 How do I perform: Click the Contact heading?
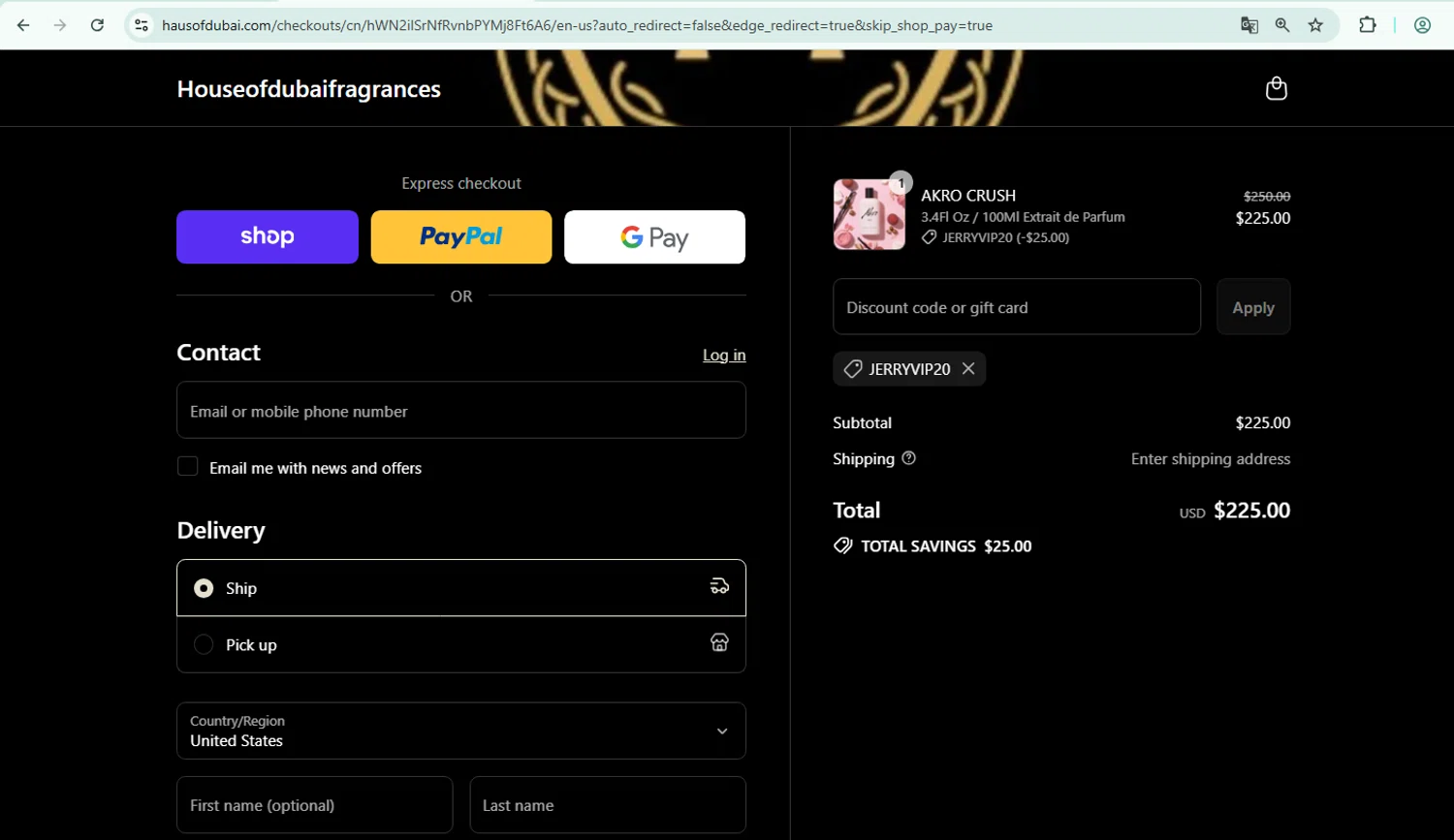point(218,352)
